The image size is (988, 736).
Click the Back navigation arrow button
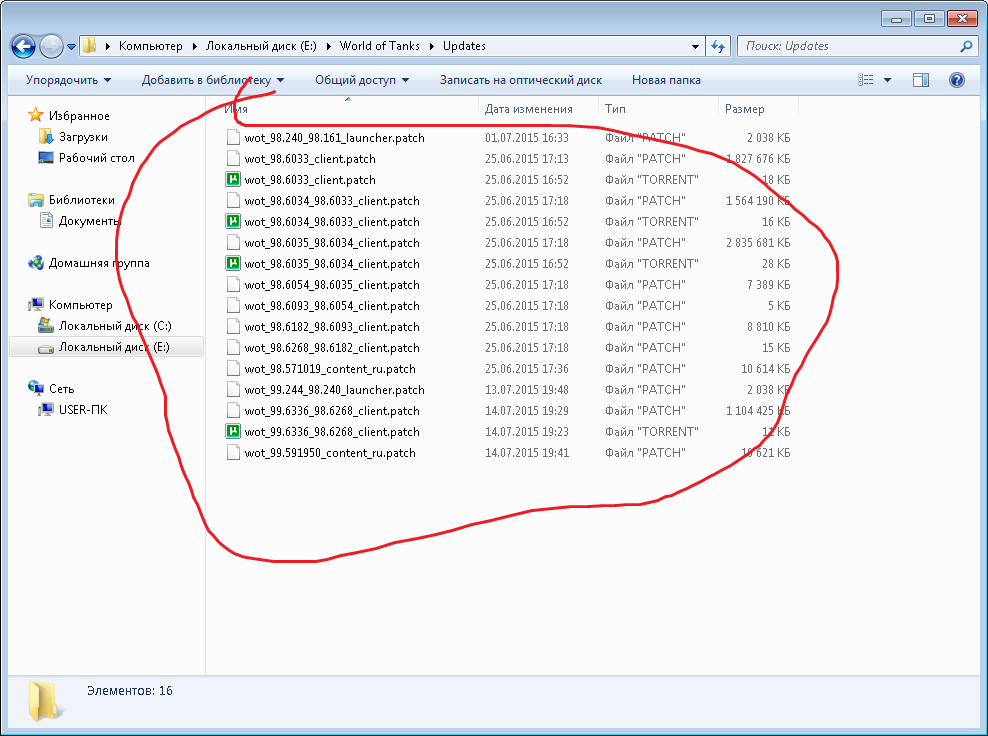click(x=24, y=46)
